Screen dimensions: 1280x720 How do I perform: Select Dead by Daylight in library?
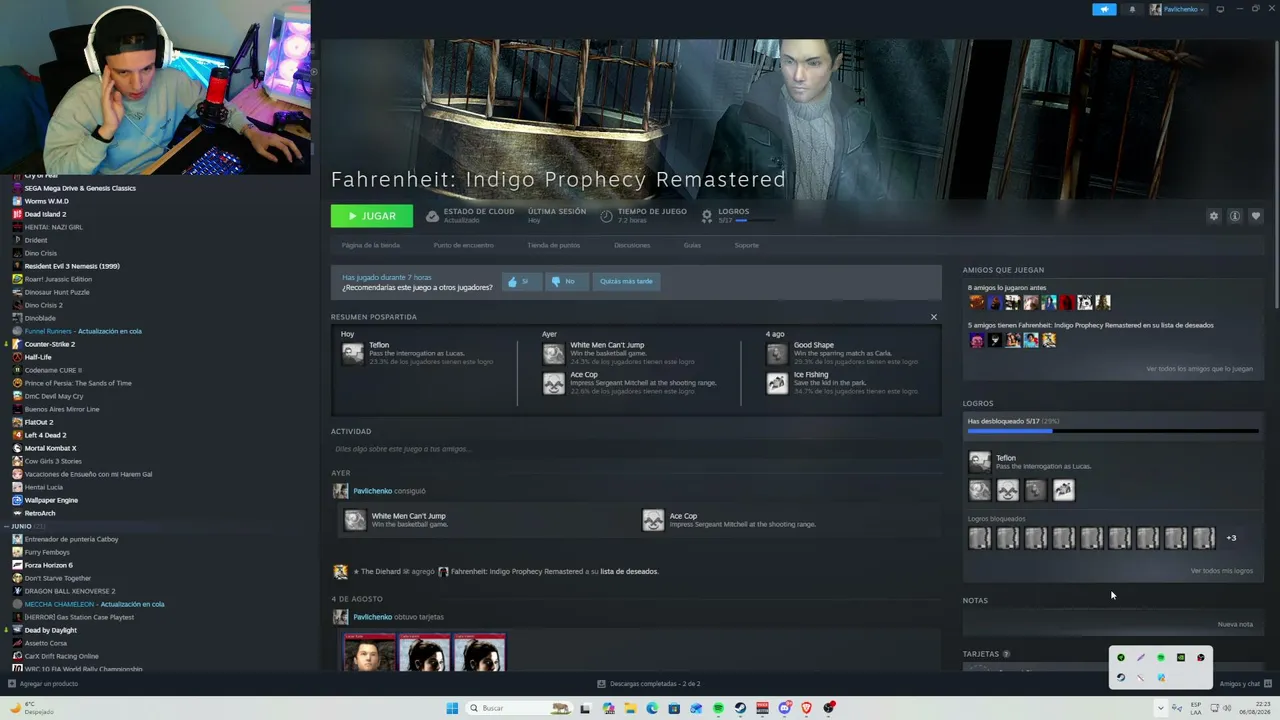tap(50, 630)
